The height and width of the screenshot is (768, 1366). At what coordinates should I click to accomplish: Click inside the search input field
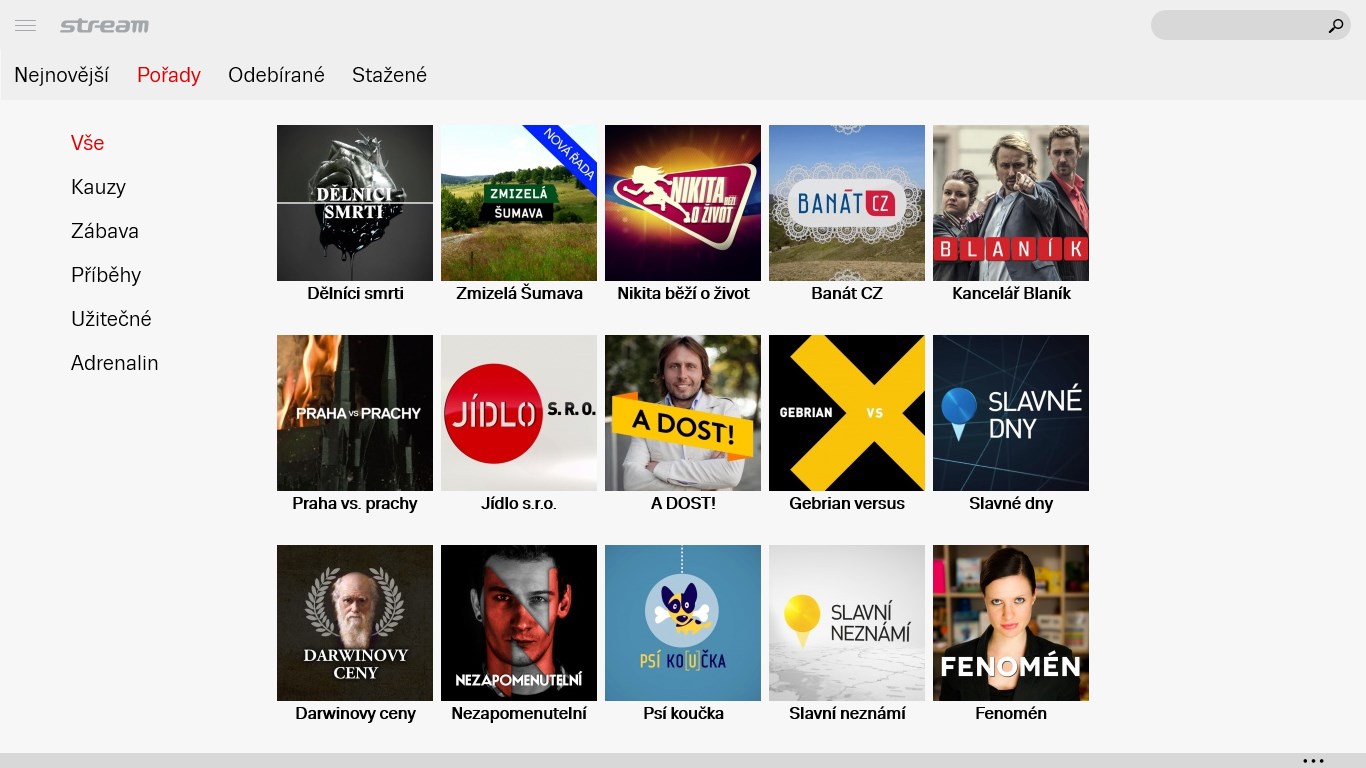tap(1240, 26)
